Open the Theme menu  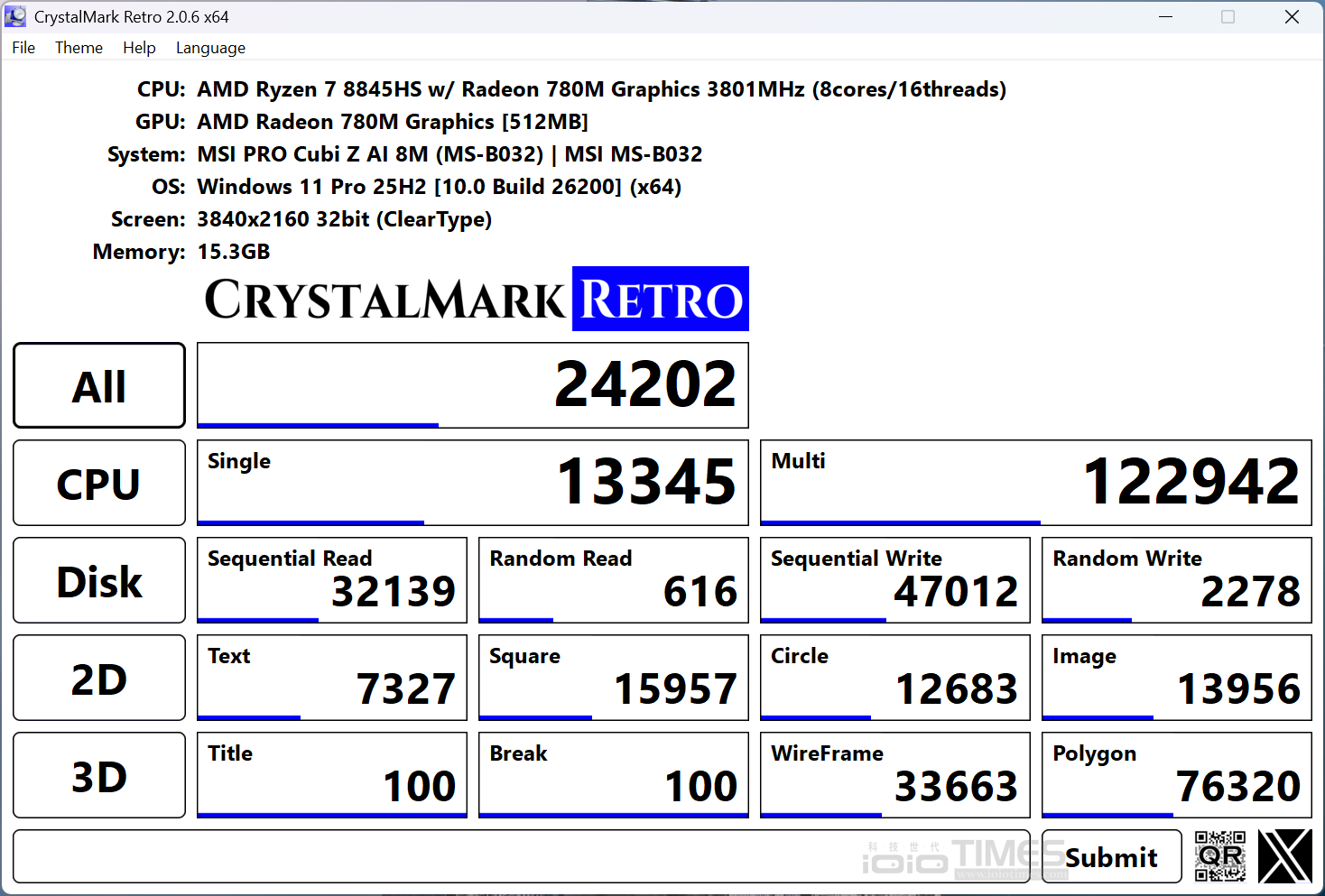[79, 48]
